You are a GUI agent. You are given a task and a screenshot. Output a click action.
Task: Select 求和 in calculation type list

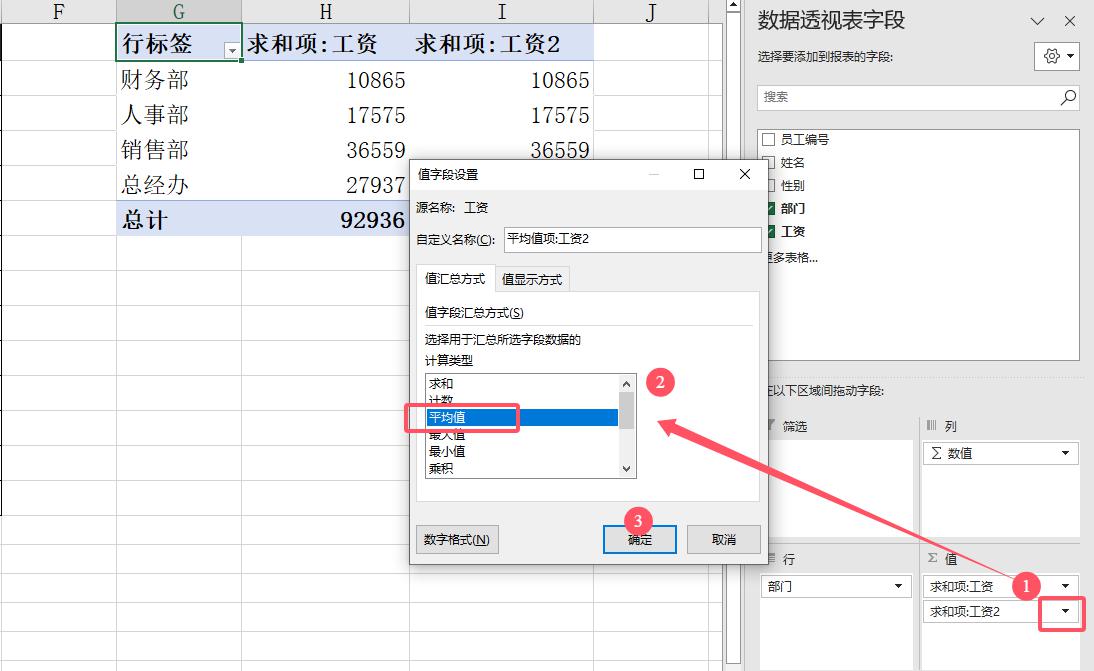pyautogui.click(x=522, y=383)
